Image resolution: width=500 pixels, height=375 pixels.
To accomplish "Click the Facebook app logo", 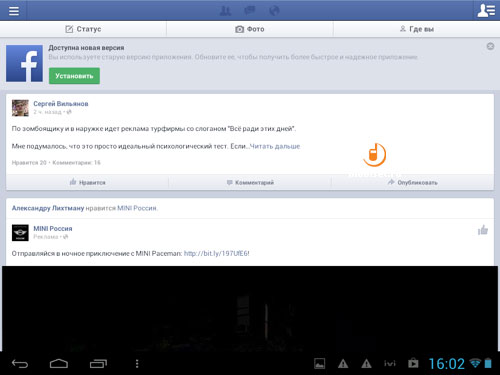I will (x=24, y=63).
